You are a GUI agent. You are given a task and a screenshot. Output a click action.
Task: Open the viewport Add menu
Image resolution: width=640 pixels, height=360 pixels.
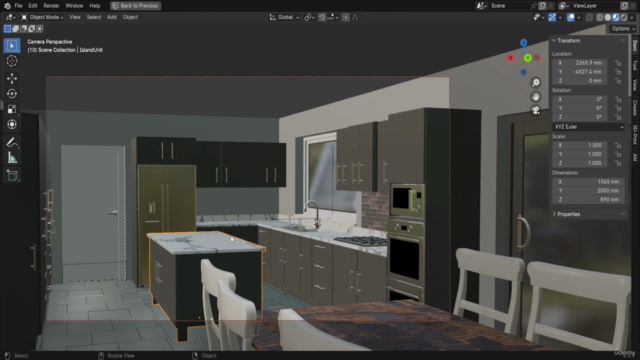coord(112,17)
